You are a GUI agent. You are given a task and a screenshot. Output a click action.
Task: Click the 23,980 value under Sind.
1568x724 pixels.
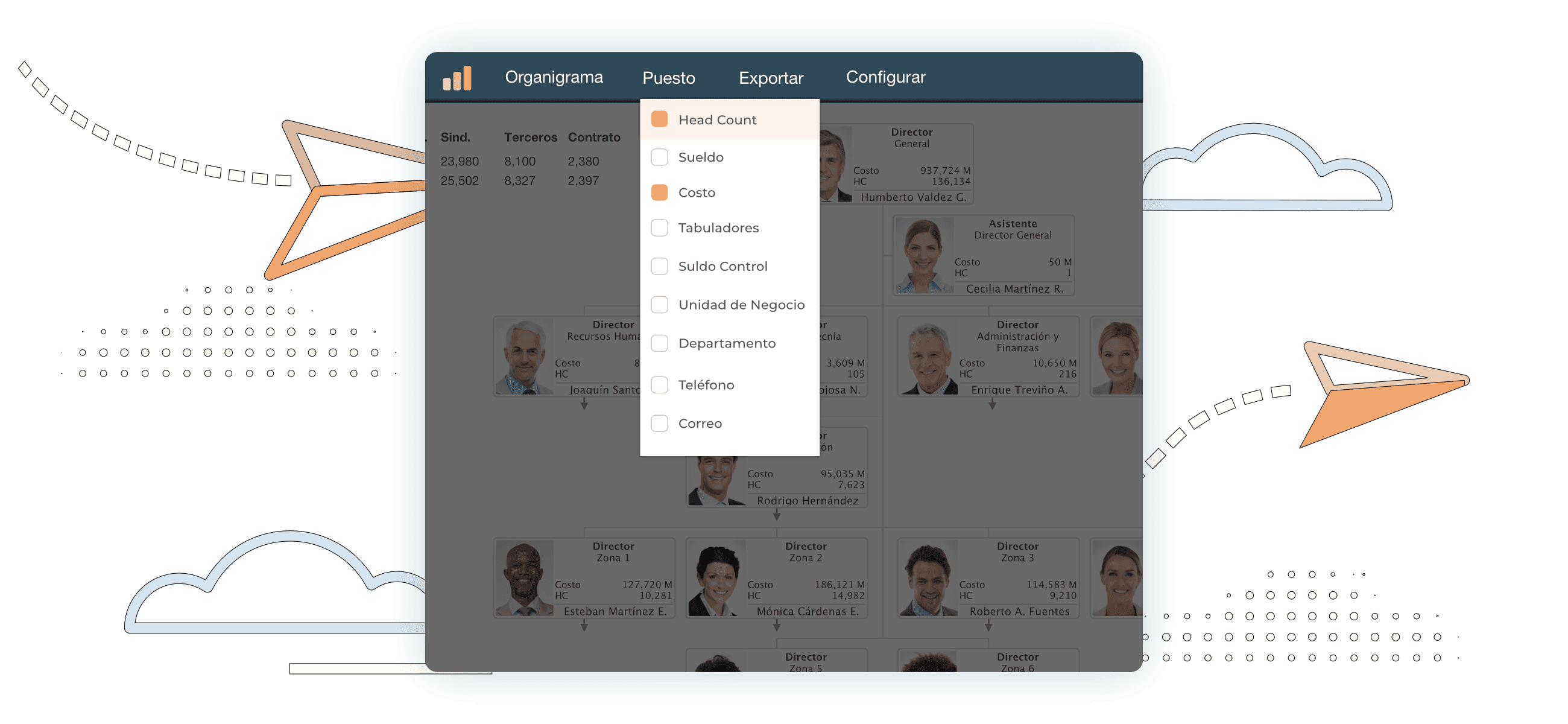[x=460, y=161]
